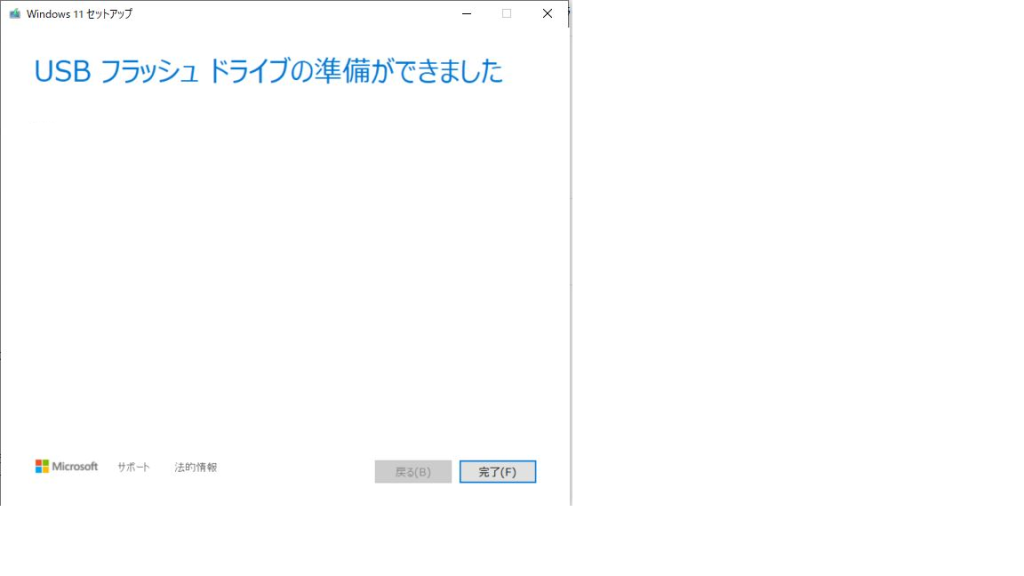Viewport: 1024px width, 576px height.
Task: Click the "Windows 11 セットアップ" title text
Action: click(x=79, y=14)
